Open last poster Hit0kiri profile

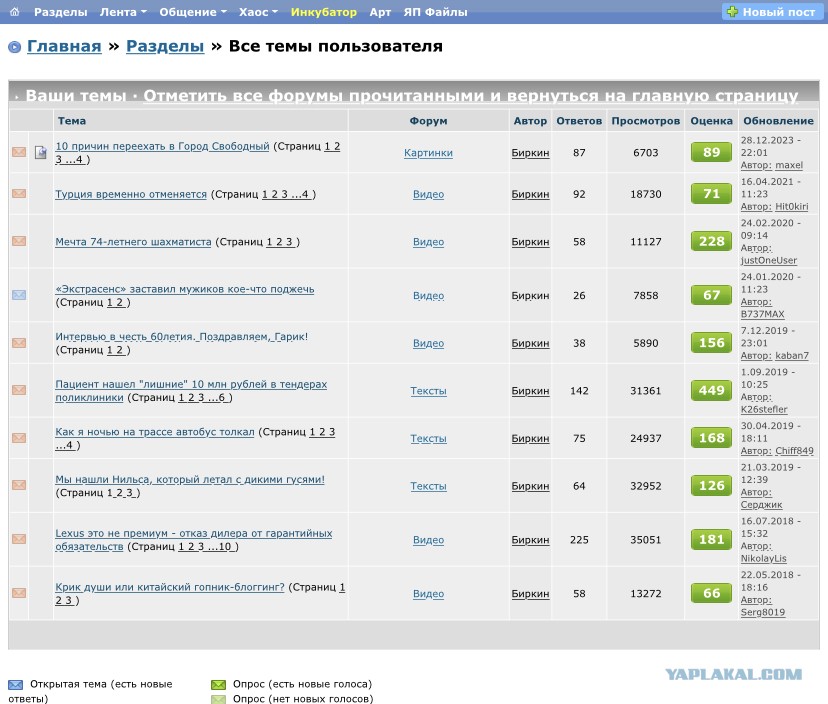tap(792, 206)
